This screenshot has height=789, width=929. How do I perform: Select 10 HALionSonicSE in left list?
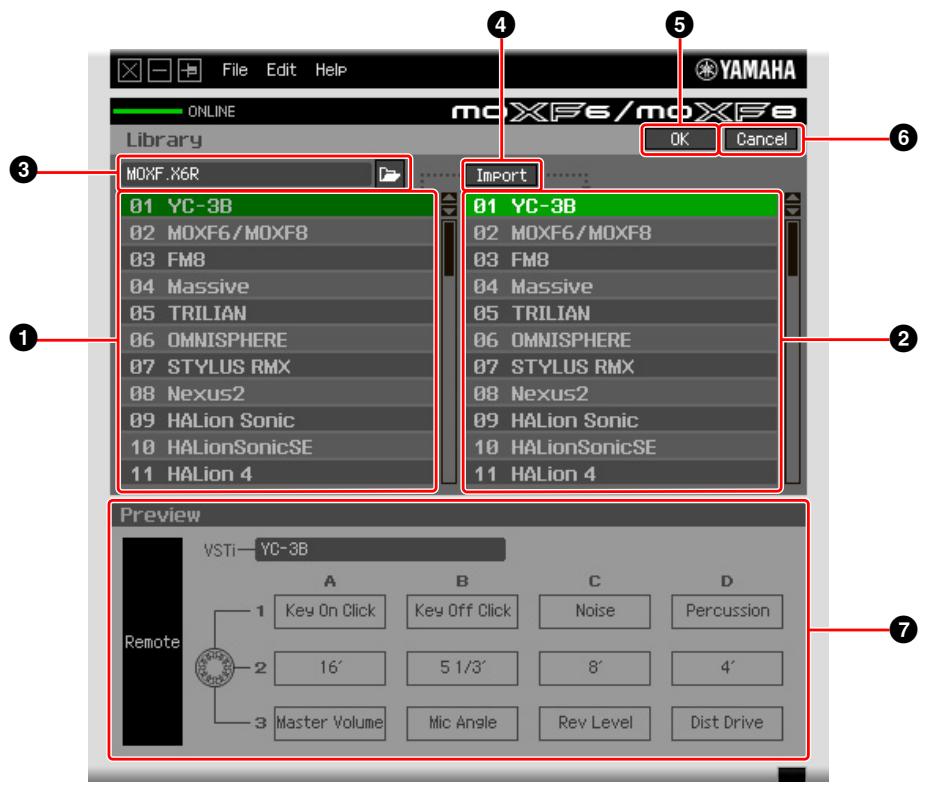[277, 447]
